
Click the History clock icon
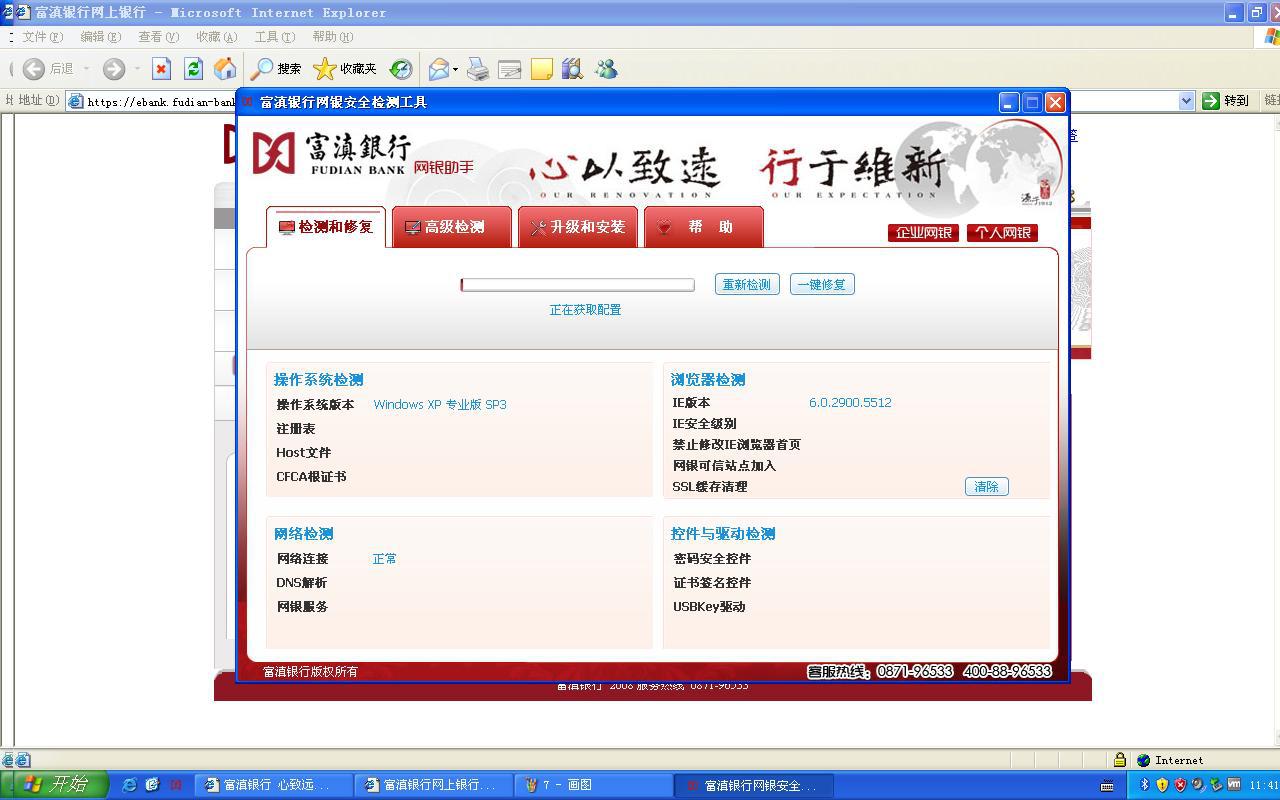click(x=401, y=69)
